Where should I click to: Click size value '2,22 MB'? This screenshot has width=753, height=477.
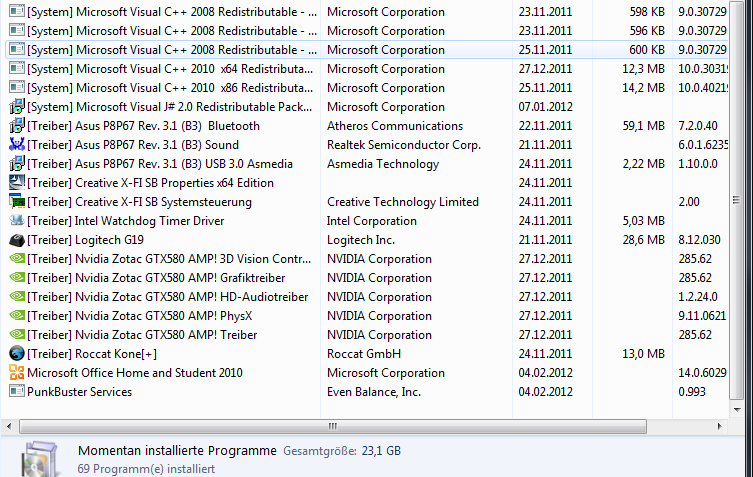tap(644, 164)
